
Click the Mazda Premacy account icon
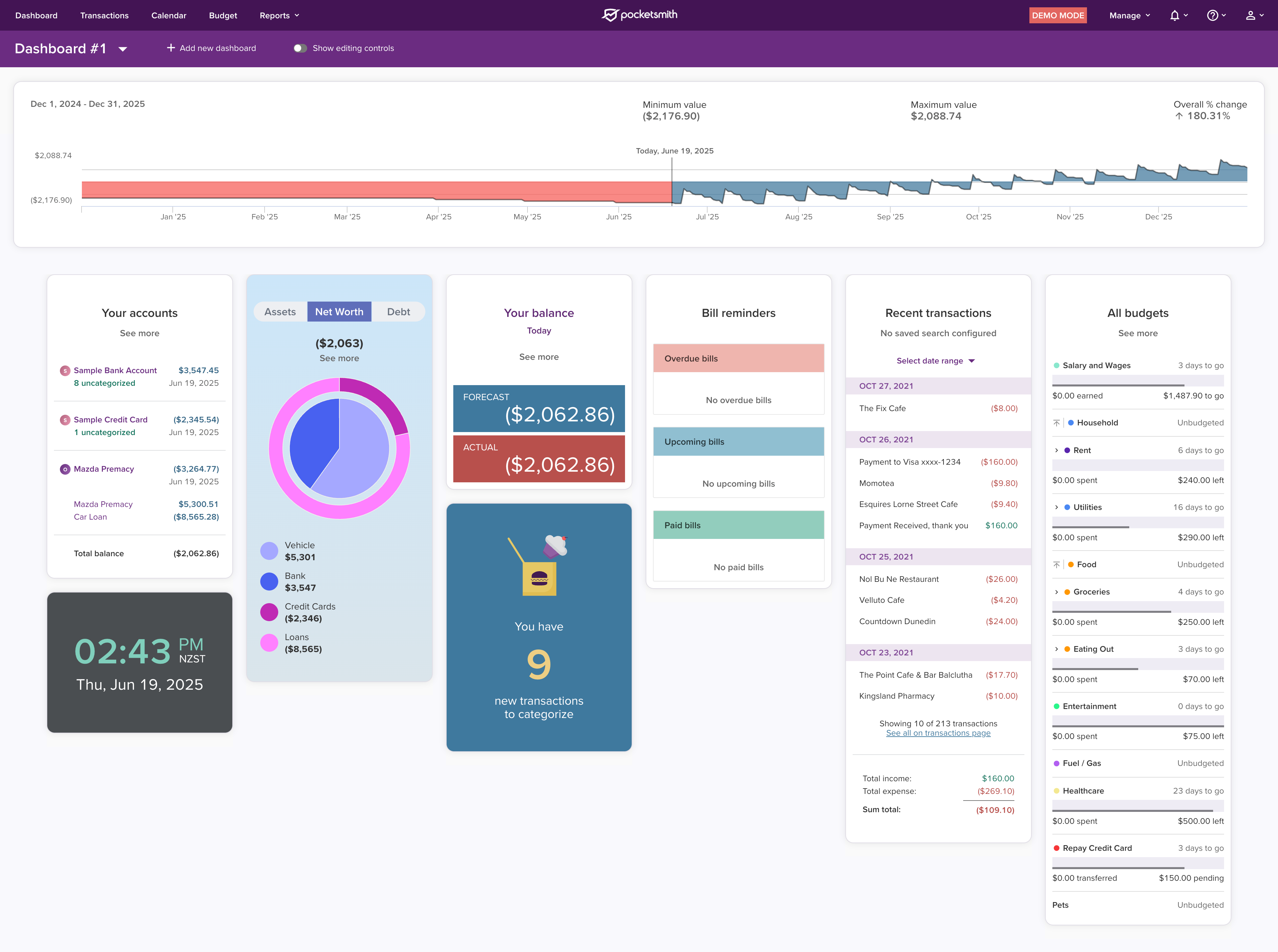pos(65,469)
